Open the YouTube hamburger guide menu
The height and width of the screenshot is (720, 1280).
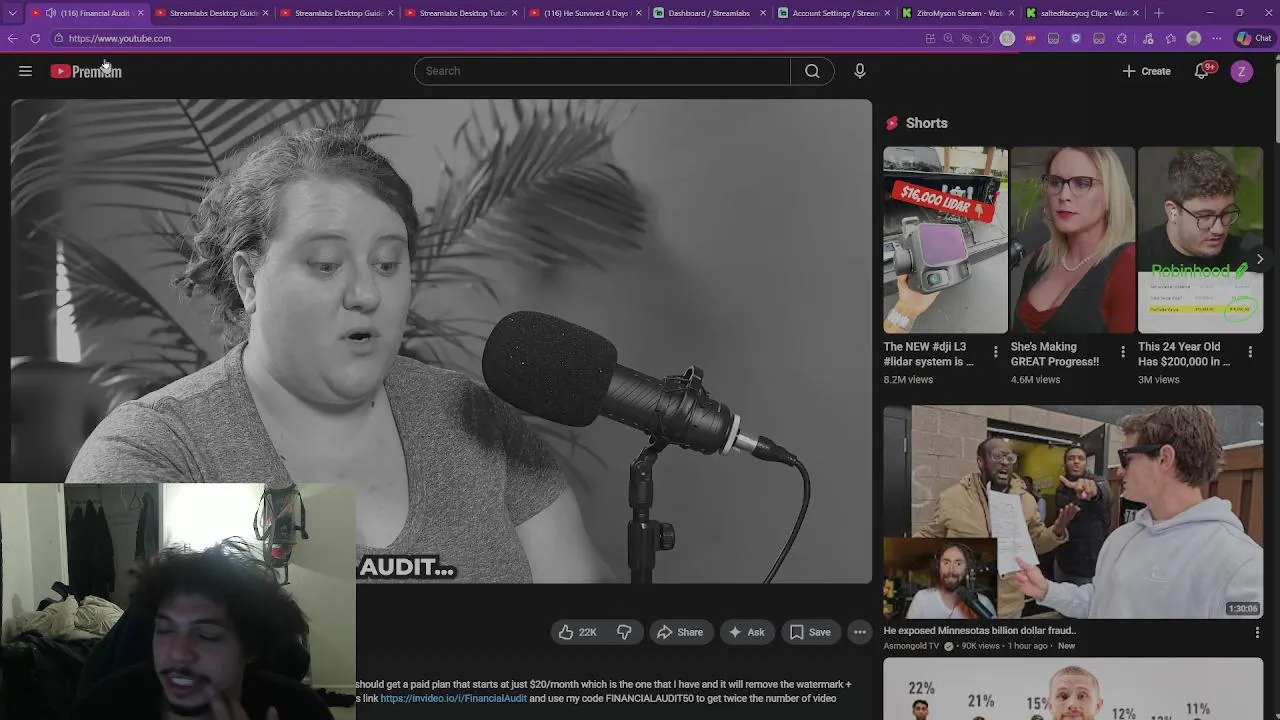25,71
